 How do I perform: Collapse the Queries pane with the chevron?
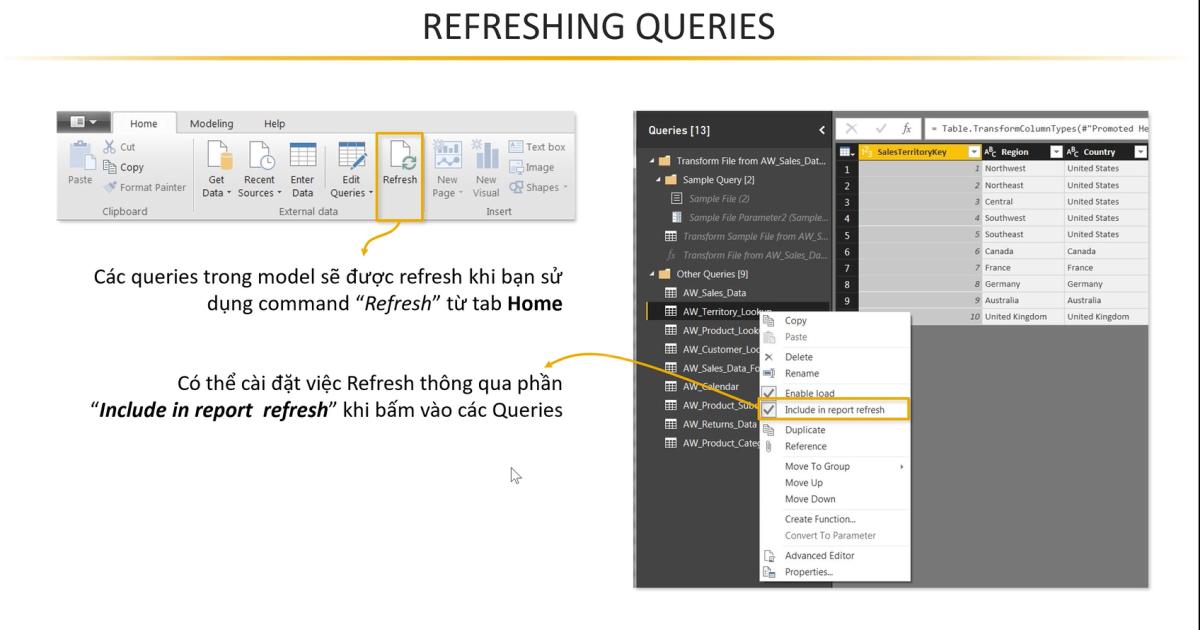click(821, 128)
